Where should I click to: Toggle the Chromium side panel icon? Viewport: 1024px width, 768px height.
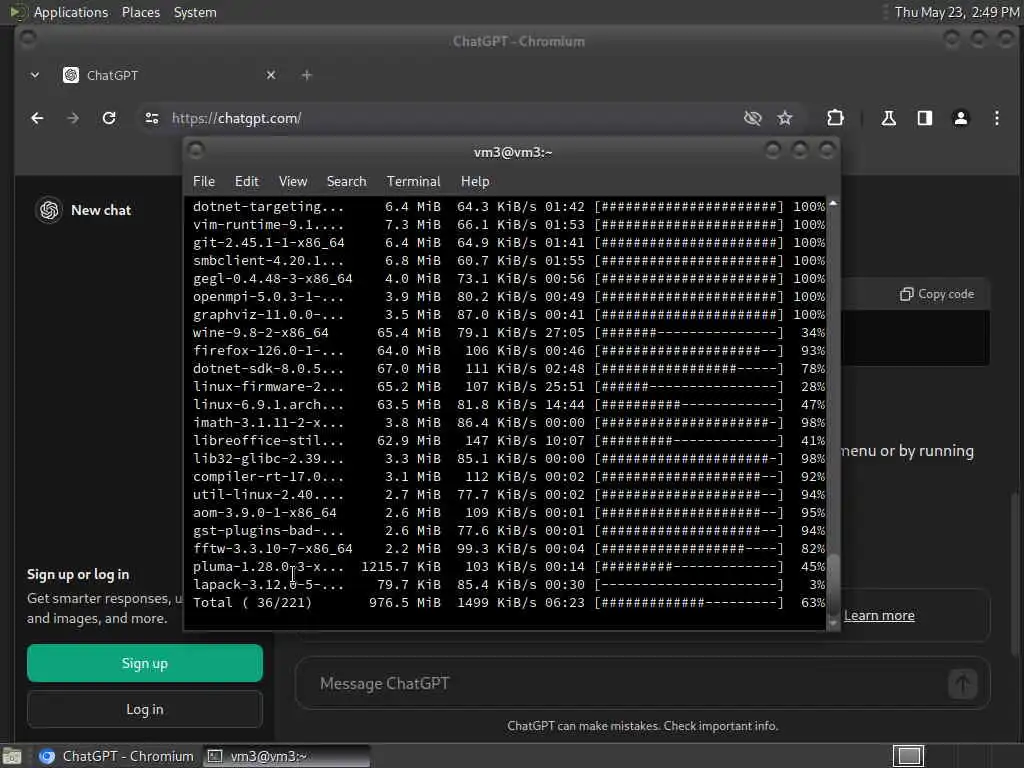pos(925,118)
